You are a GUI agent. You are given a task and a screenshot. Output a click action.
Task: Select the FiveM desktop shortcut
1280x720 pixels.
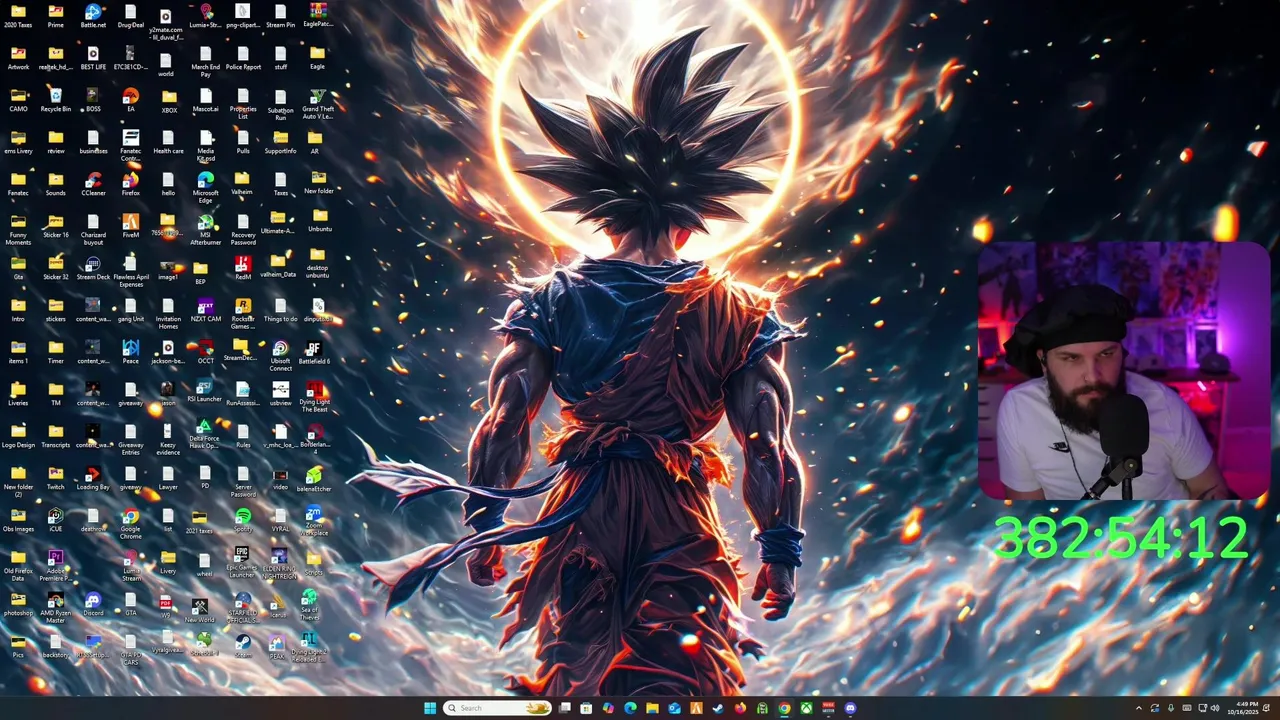click(x=130, y=226)
